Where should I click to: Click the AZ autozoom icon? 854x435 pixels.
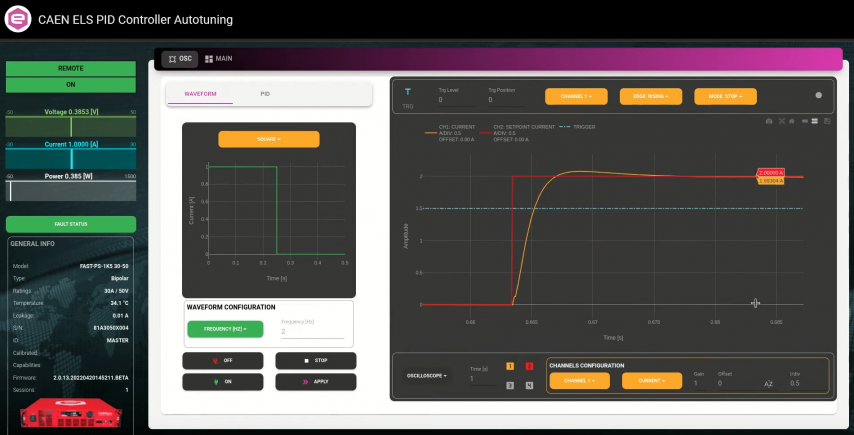(768, 383)
